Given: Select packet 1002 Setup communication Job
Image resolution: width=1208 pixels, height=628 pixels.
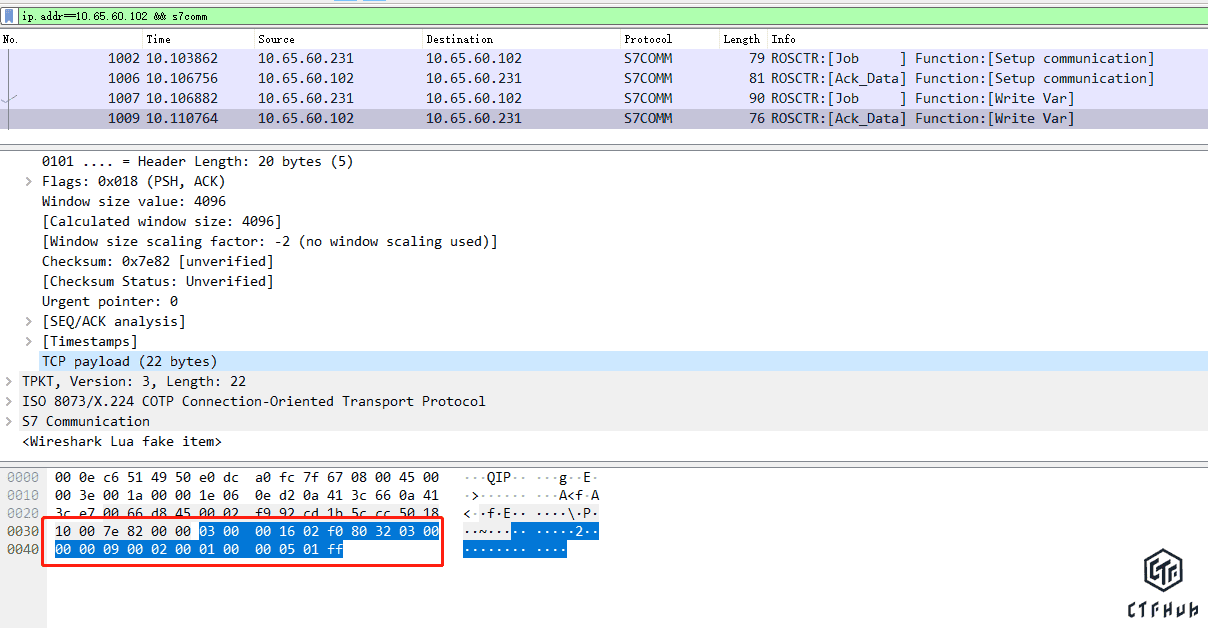Looking at the screenshot, I should click(600, 58).
